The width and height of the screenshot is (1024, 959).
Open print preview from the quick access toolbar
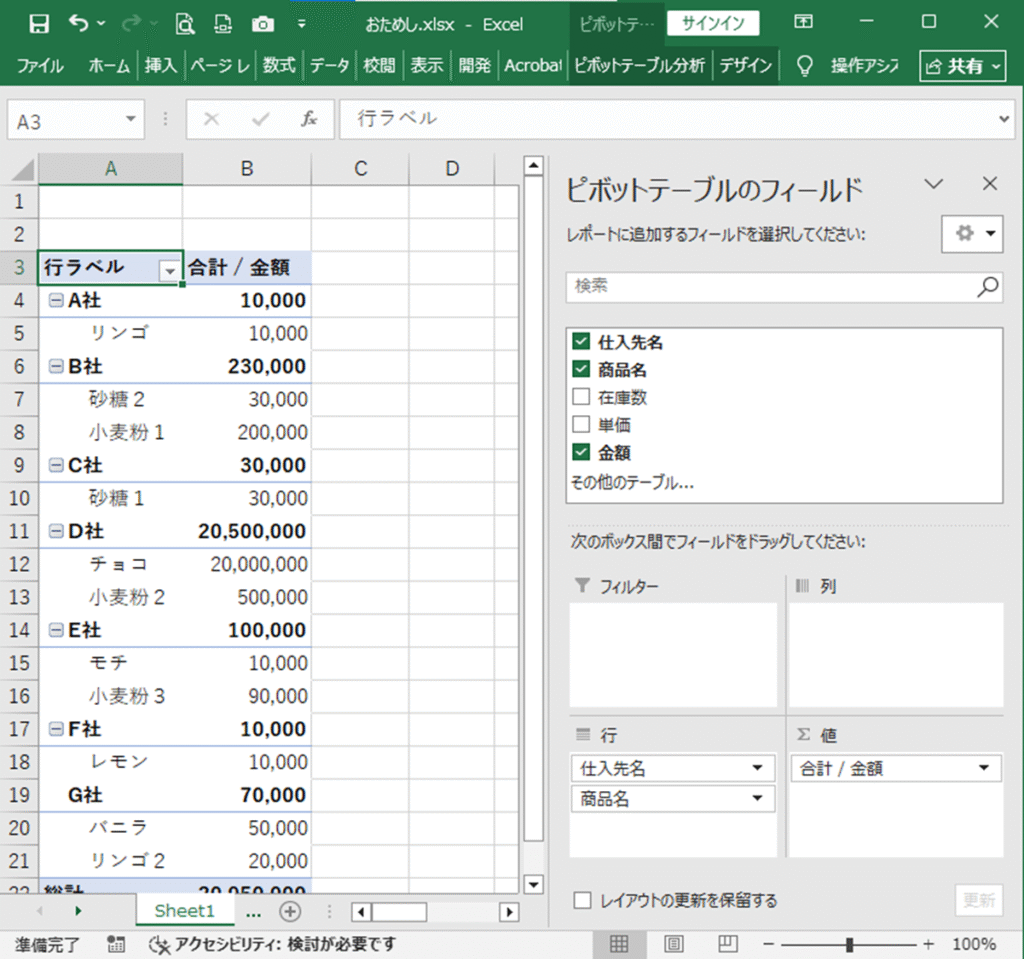pos(185,24)
